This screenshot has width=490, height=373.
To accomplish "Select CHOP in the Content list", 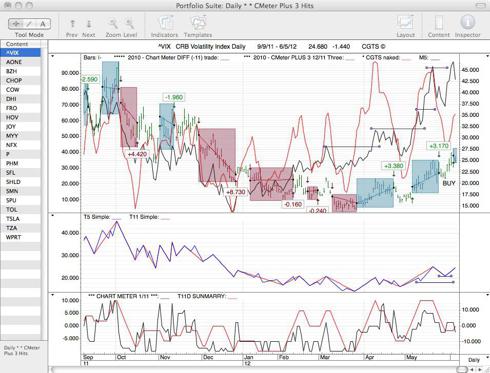I will pos(21,80).
